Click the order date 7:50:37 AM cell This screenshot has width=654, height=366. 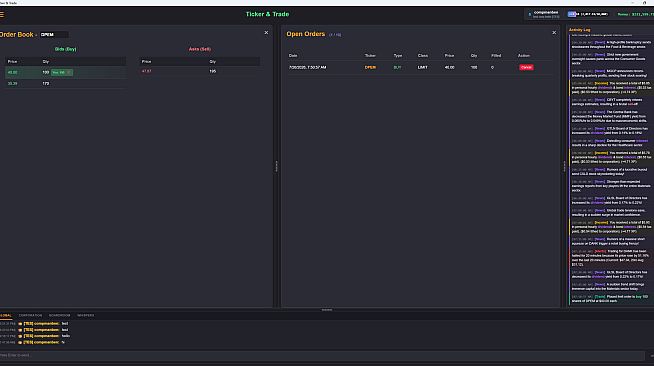307,68
